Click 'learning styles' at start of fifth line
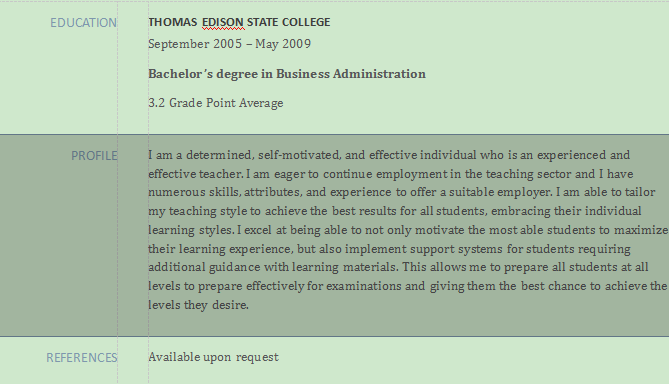The image size is (669, 384). coord(190,230)
